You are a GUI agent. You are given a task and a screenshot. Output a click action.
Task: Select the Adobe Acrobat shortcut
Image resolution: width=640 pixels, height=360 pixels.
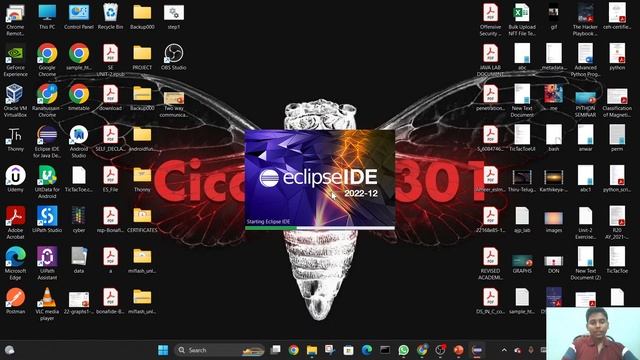click(15, 222)
